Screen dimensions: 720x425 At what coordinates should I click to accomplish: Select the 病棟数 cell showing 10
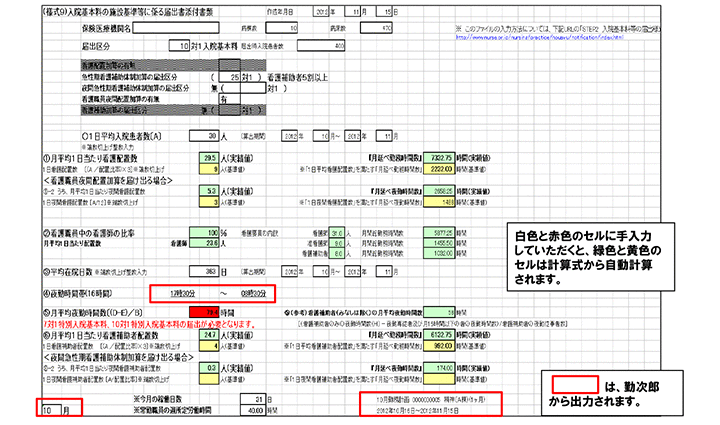coord(281,28)
